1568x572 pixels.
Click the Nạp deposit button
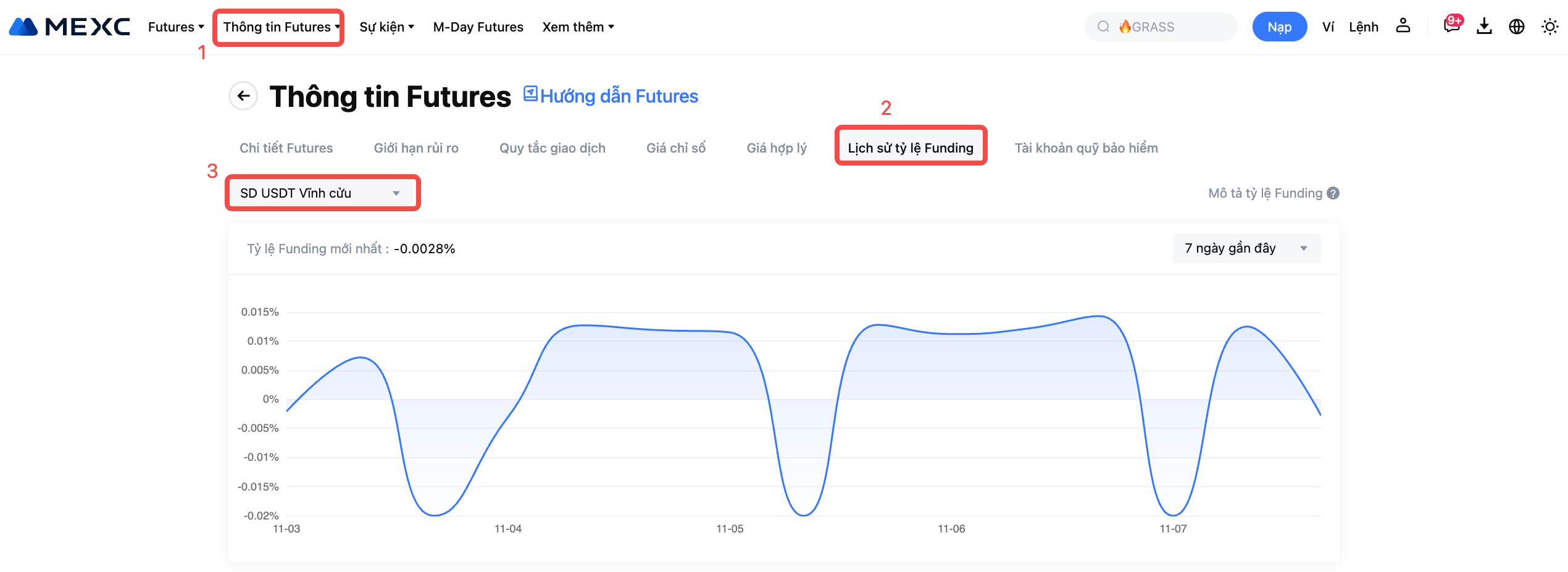point(1279,27)
